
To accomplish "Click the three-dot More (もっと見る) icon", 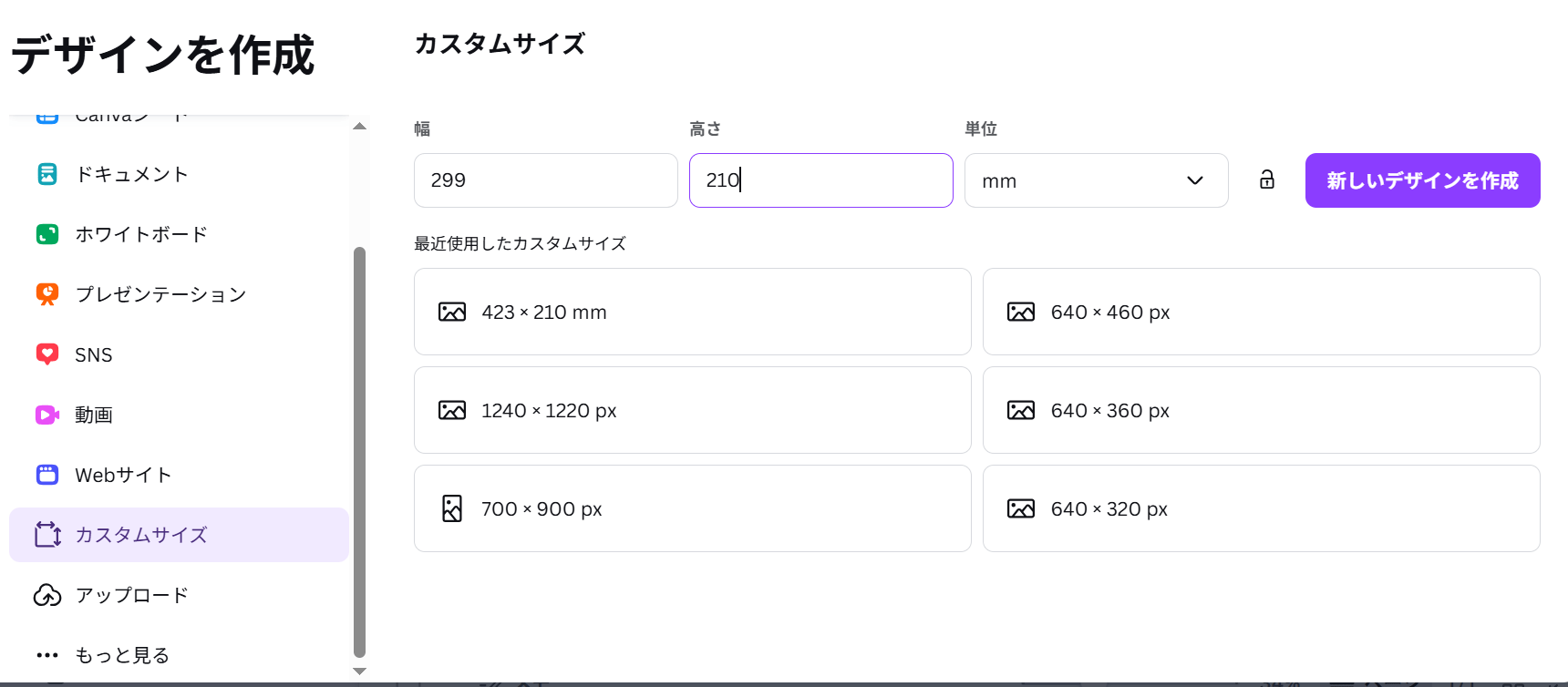I will 47,655.
